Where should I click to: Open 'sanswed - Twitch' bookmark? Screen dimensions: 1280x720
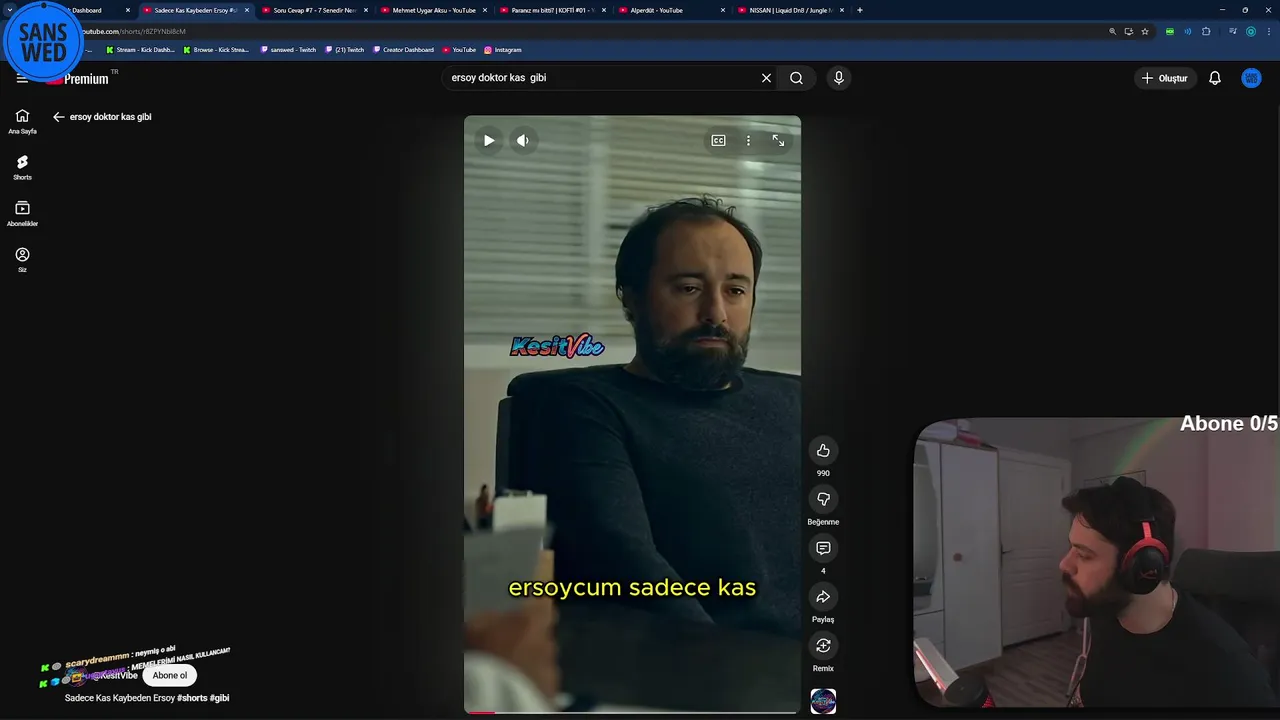pos(288,49)
